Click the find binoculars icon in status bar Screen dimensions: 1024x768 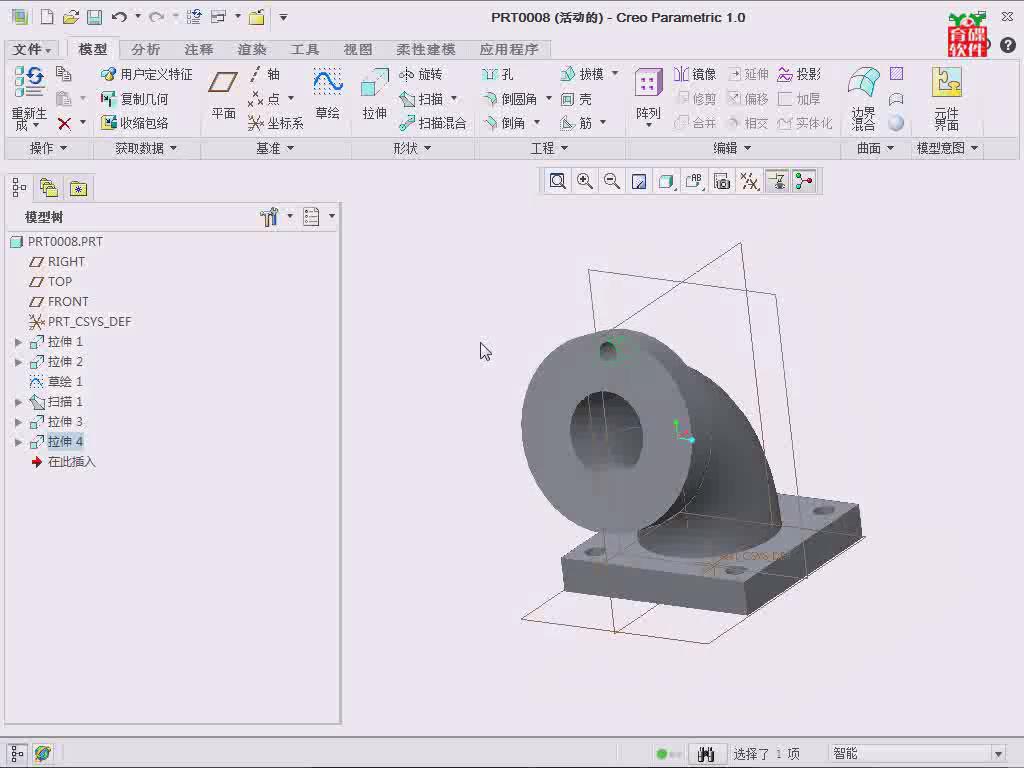pyautogui.click(x=705, y=754)
